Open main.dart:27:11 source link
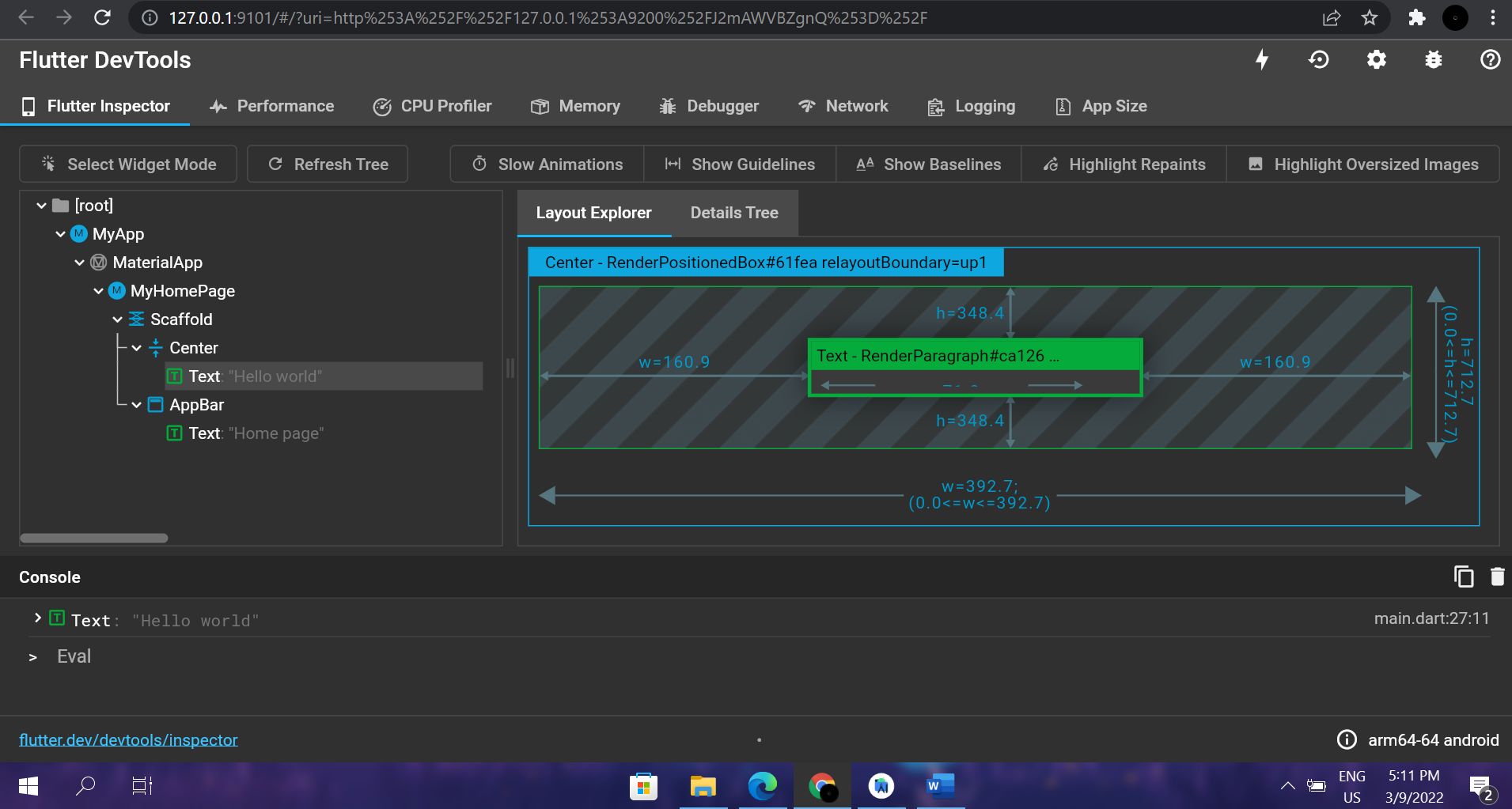 point(1431,618)
